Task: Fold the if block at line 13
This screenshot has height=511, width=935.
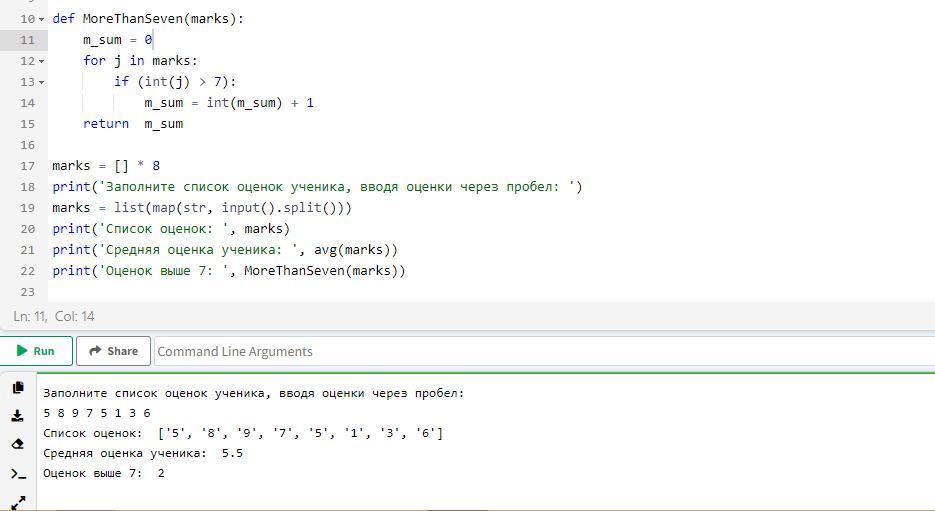Action: [x=41, y=82]
